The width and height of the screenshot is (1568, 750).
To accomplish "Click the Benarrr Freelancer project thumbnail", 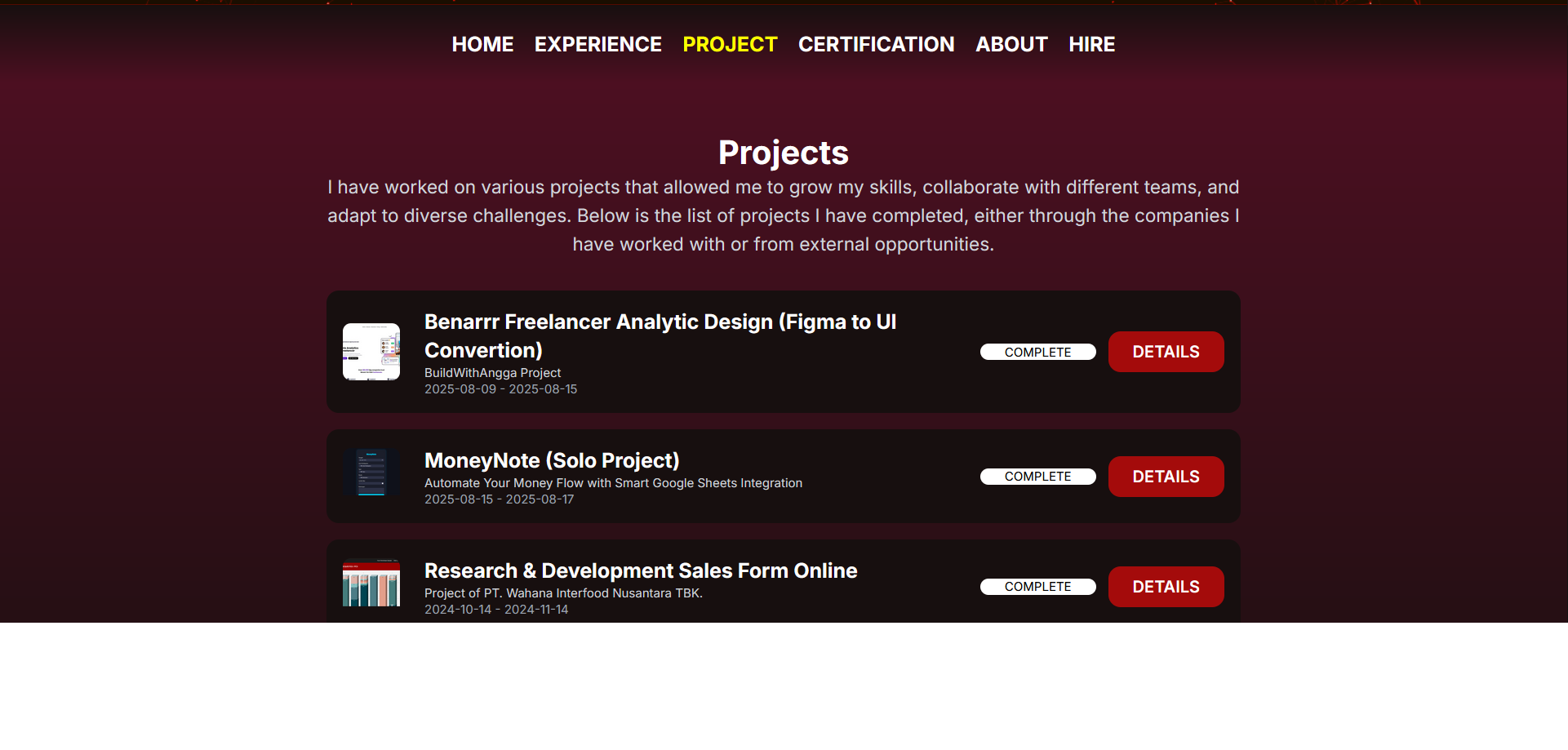I will (x=371, y=352).
